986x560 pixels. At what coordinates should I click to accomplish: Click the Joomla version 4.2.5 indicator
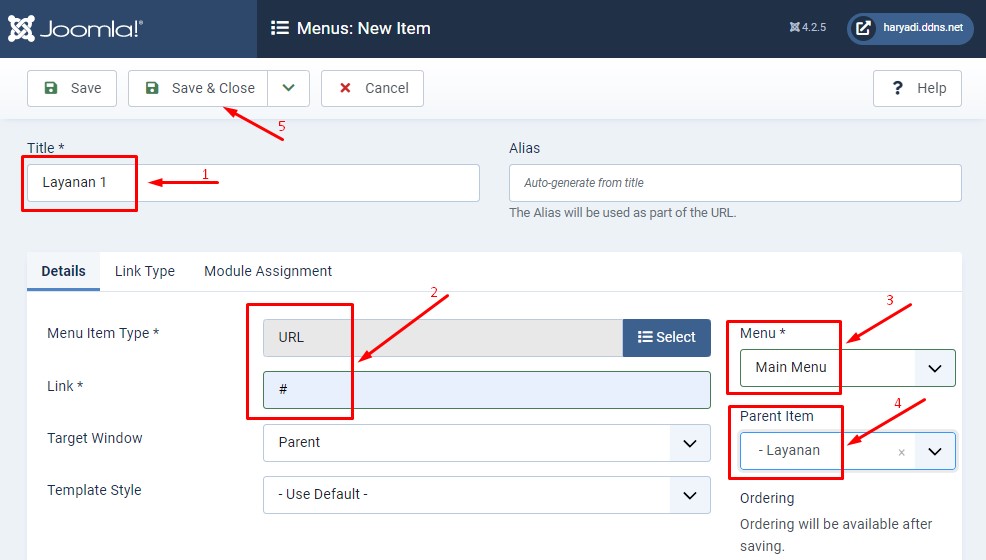pyautogui.click(x=807, y=28)
